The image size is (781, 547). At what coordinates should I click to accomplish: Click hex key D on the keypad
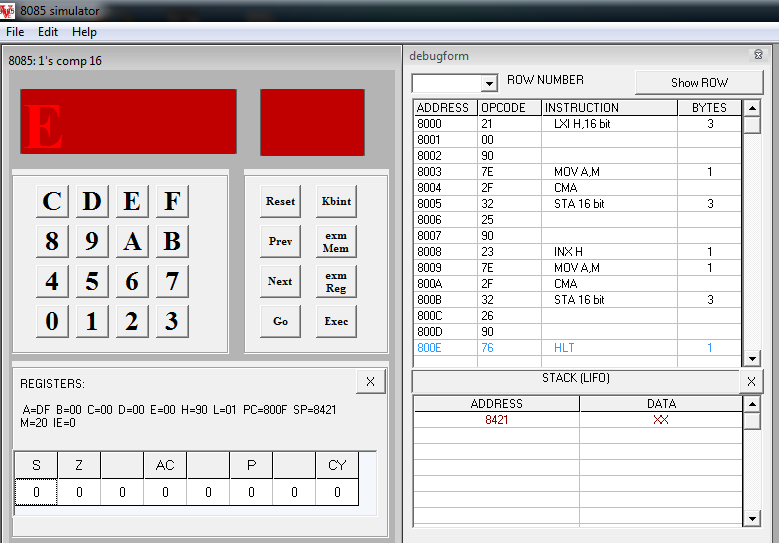[92, 201]
